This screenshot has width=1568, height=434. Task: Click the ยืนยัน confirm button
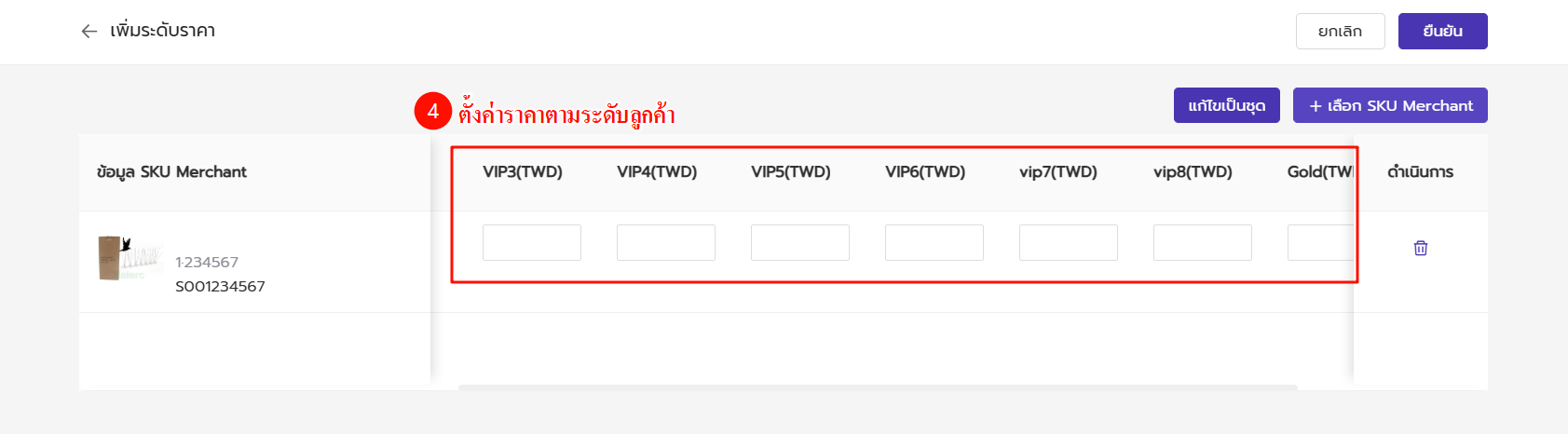[x=1442, y=31]
